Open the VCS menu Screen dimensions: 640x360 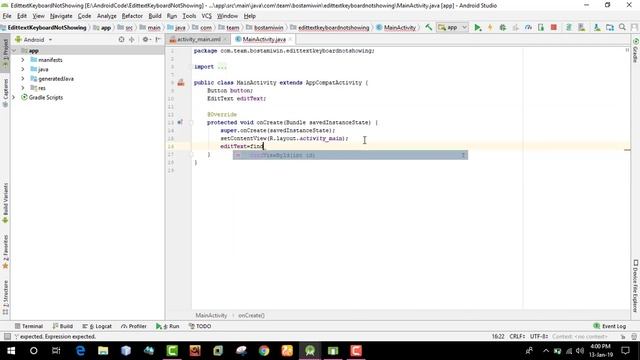coord(207,16)
